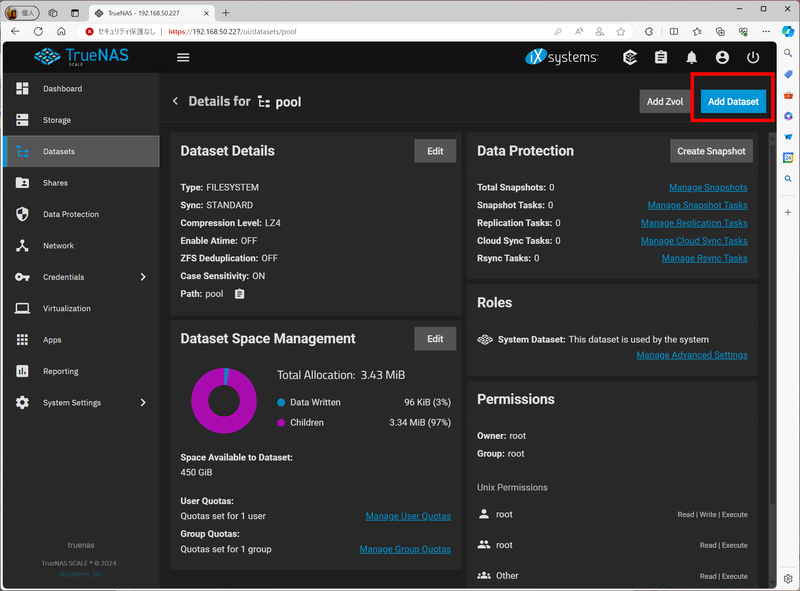Click the Data Written blue legend dot
Viewport: 800px width, 591px height.
281,403
